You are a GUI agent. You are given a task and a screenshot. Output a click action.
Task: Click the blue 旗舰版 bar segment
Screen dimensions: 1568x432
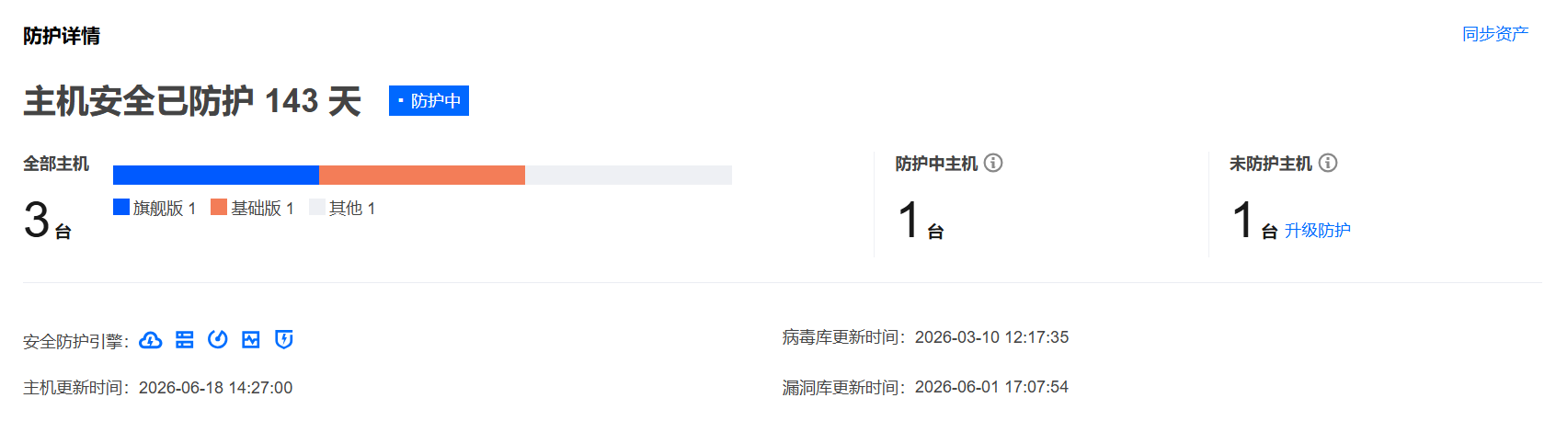(216, 175)
